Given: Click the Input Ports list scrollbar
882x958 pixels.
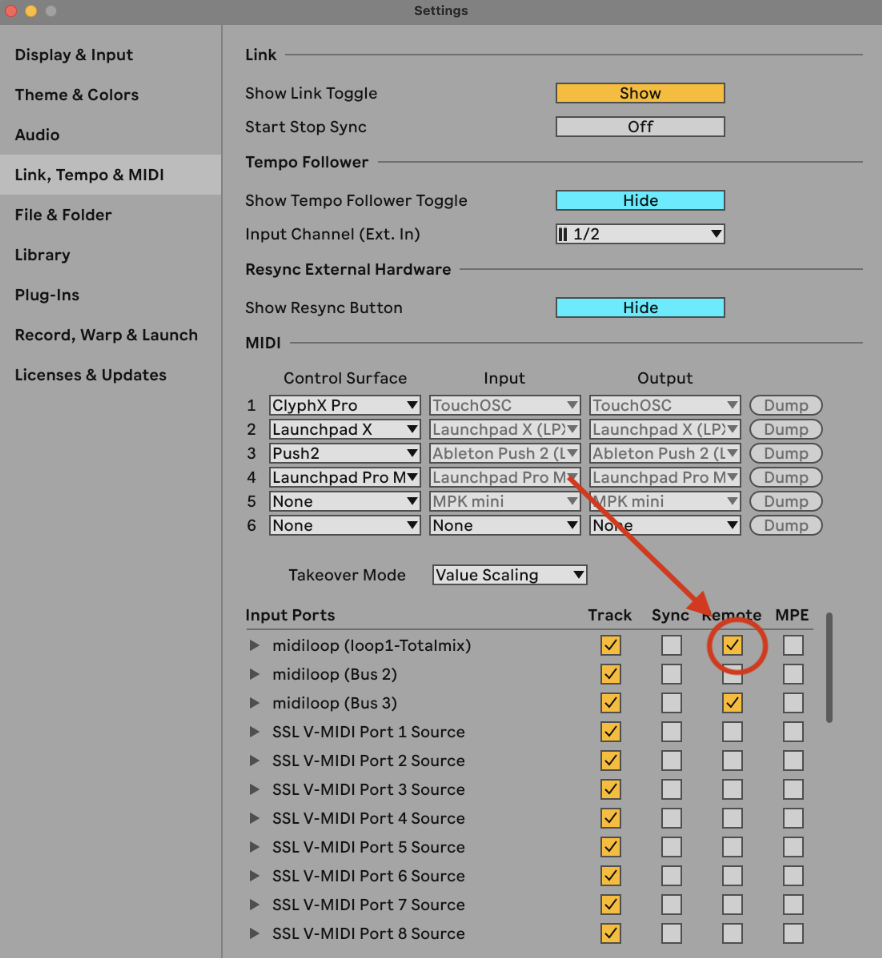Looking at the screenshot, I should click(x=829, y=667).
